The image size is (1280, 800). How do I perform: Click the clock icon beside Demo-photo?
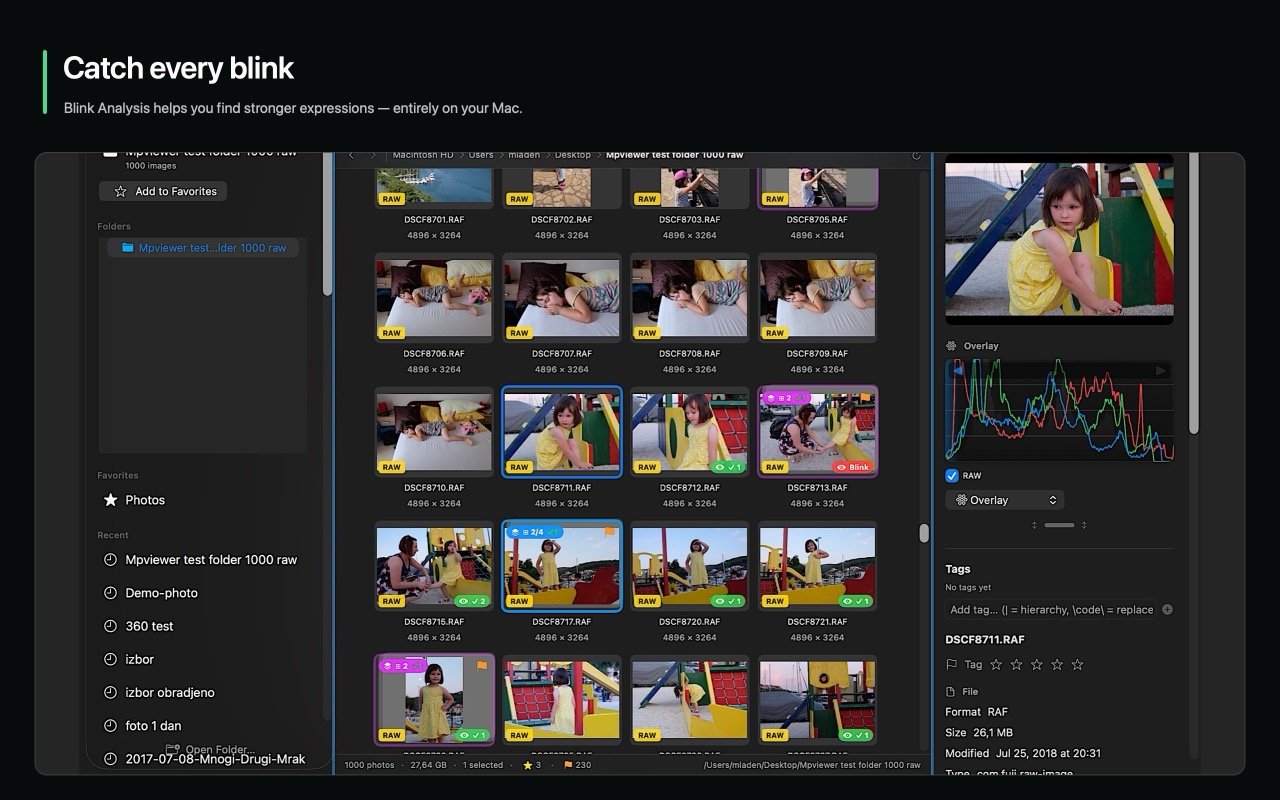click(x=111, y=593)
